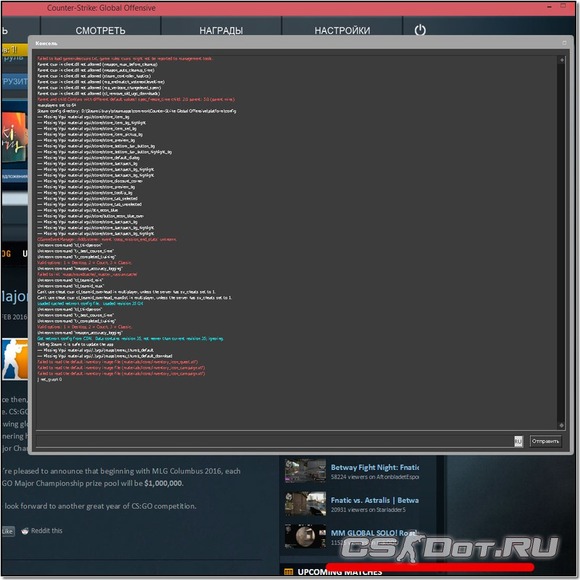Close the Консоль window
The width and height of the screenshot is (580, 580).
564,43
